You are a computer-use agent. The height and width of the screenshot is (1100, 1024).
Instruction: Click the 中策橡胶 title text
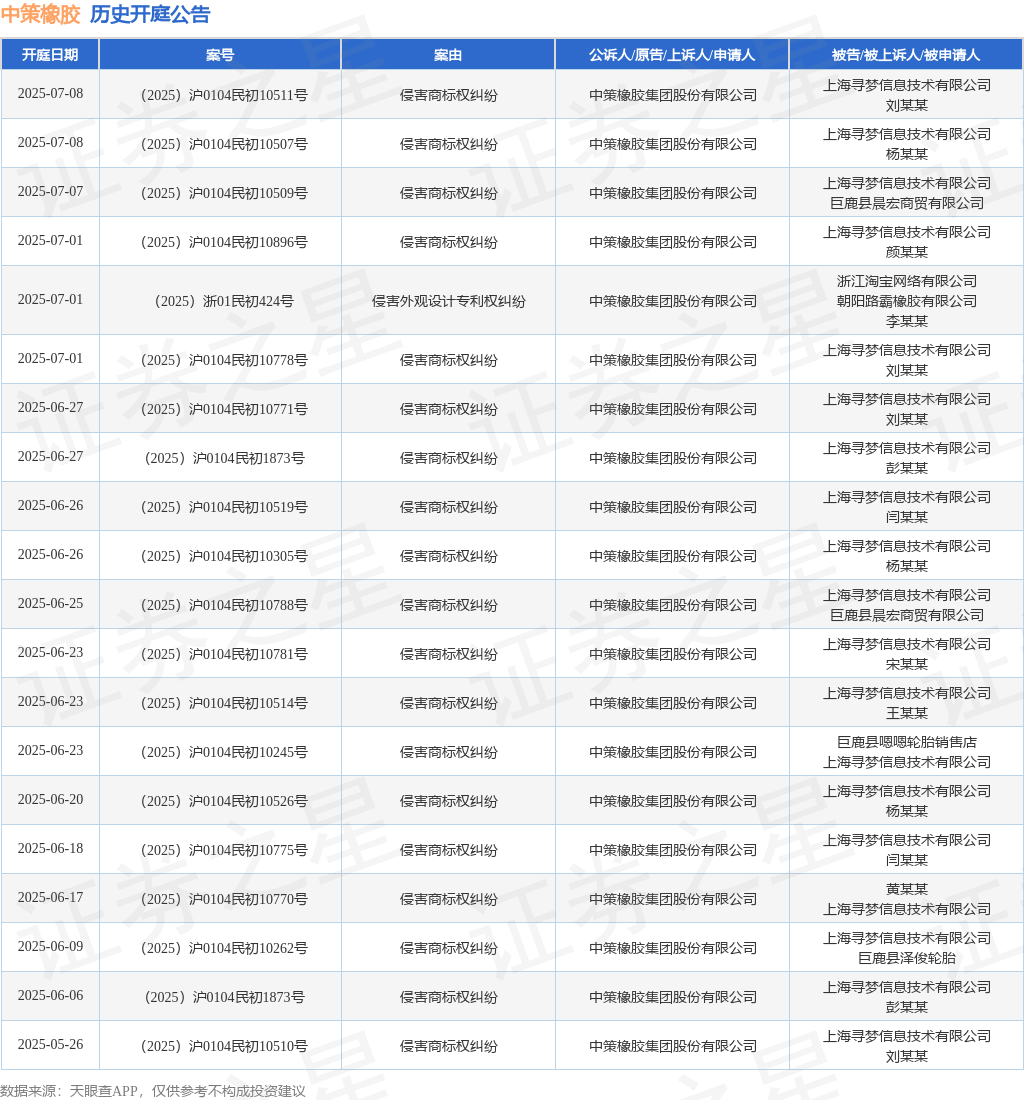coord(41,14)
